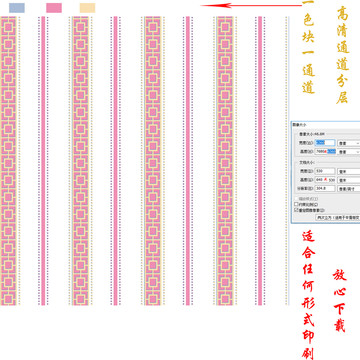Open the pixel height unit dropdown
Image resolution: width=360 pixels, height=360 pixels.
pyautogui.click(x=349, y=152)
